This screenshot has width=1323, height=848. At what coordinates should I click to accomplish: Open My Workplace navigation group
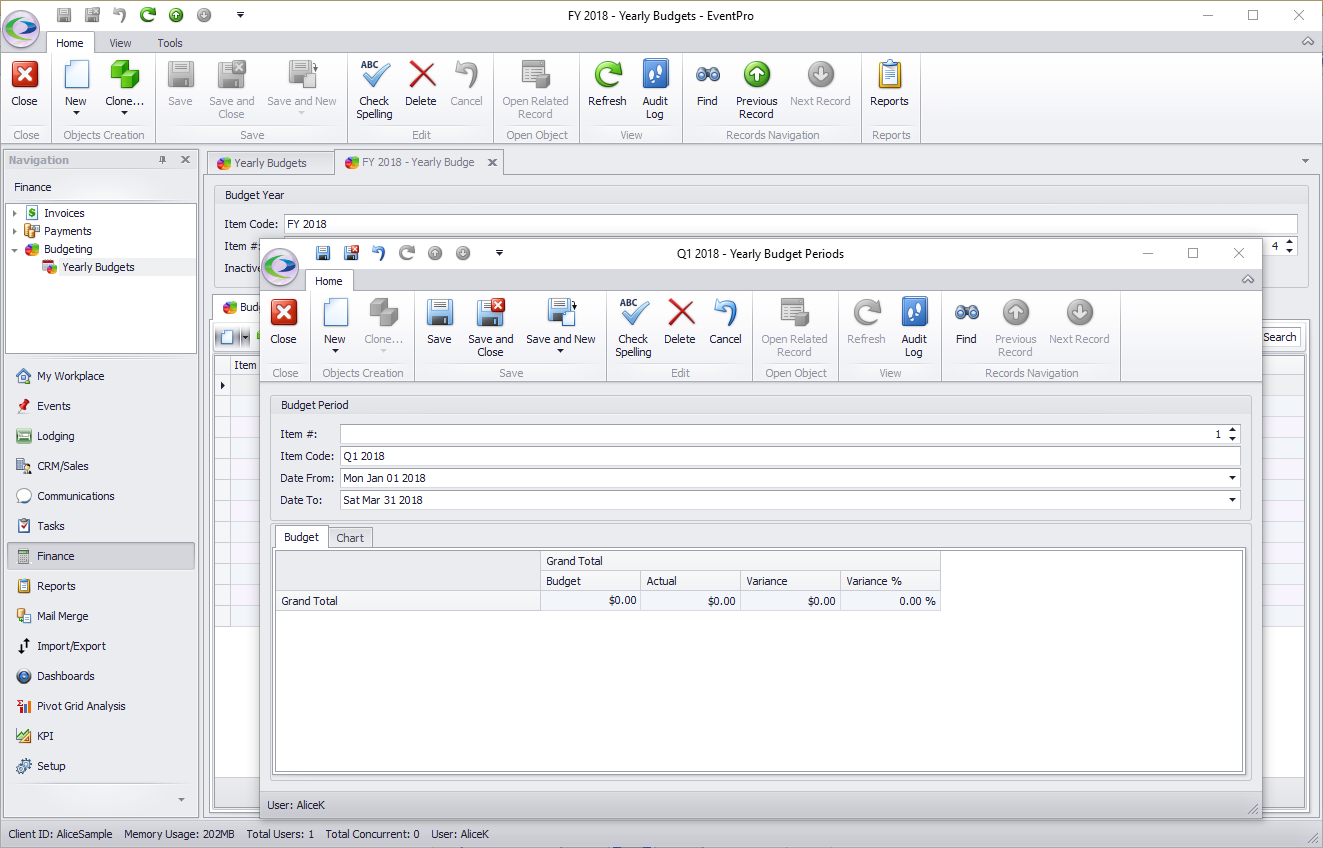point(101,376)
